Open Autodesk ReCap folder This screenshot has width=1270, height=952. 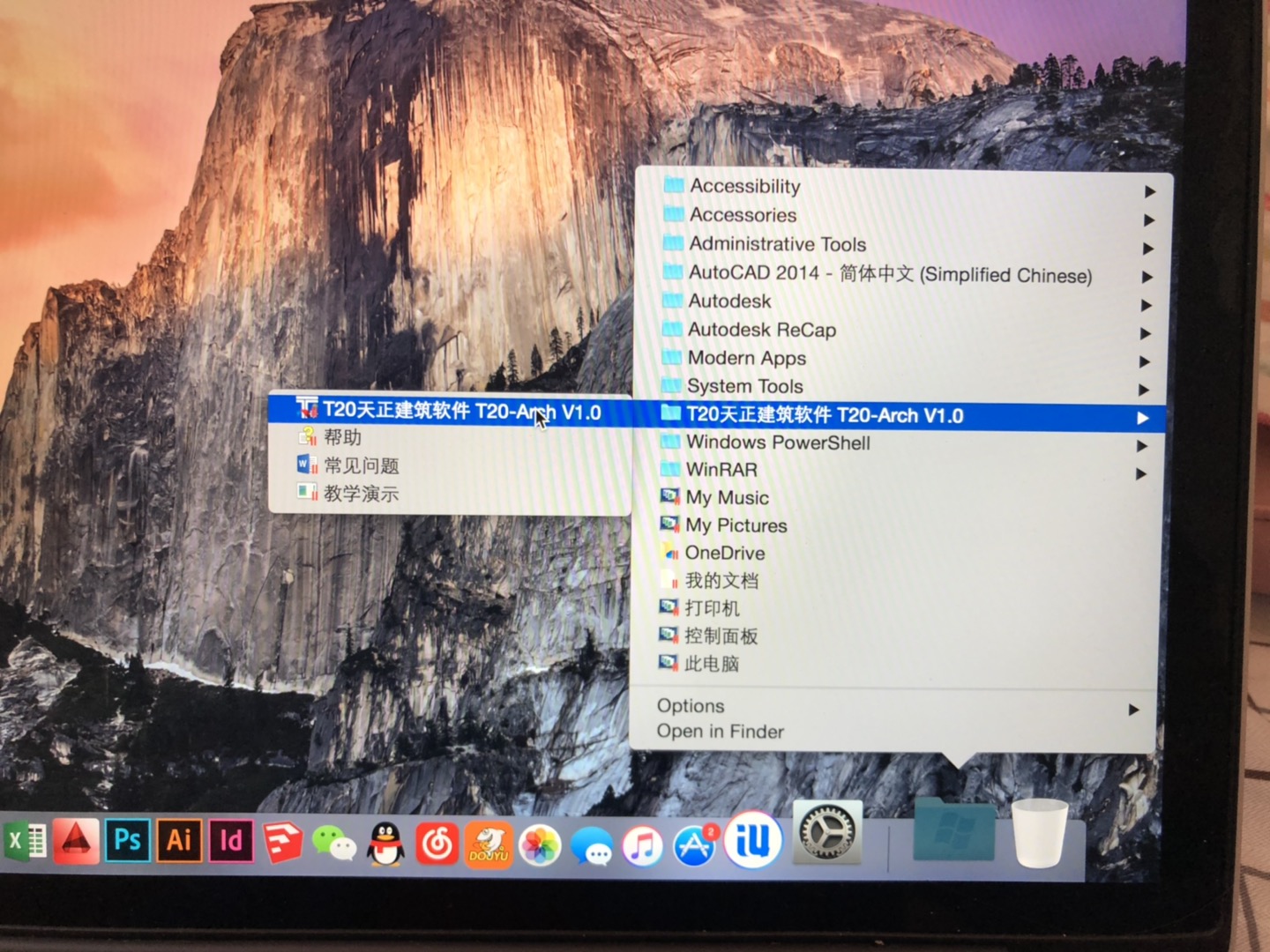click(x=902, y=331)
